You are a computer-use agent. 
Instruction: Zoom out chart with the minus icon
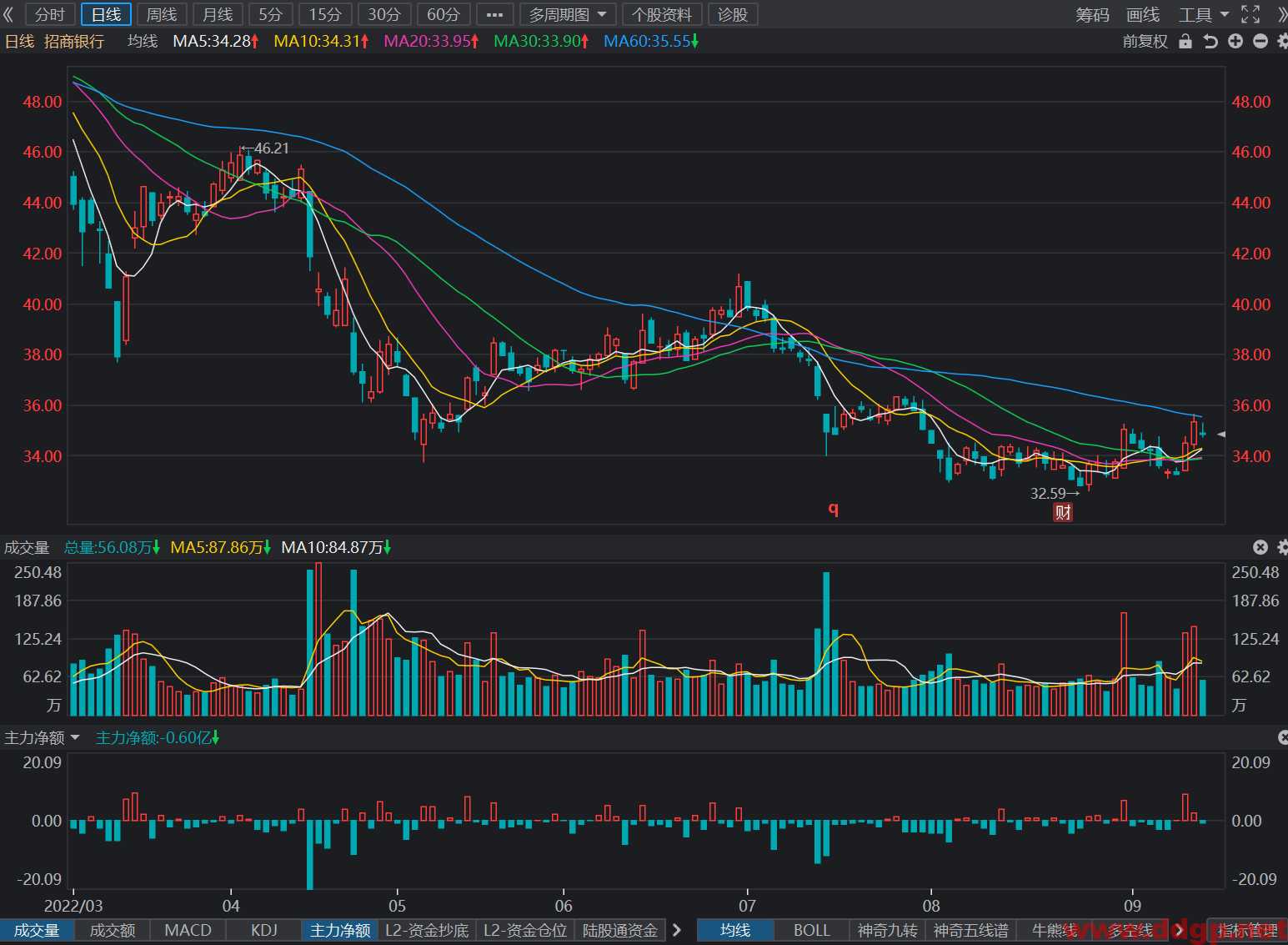(1260, 41)
